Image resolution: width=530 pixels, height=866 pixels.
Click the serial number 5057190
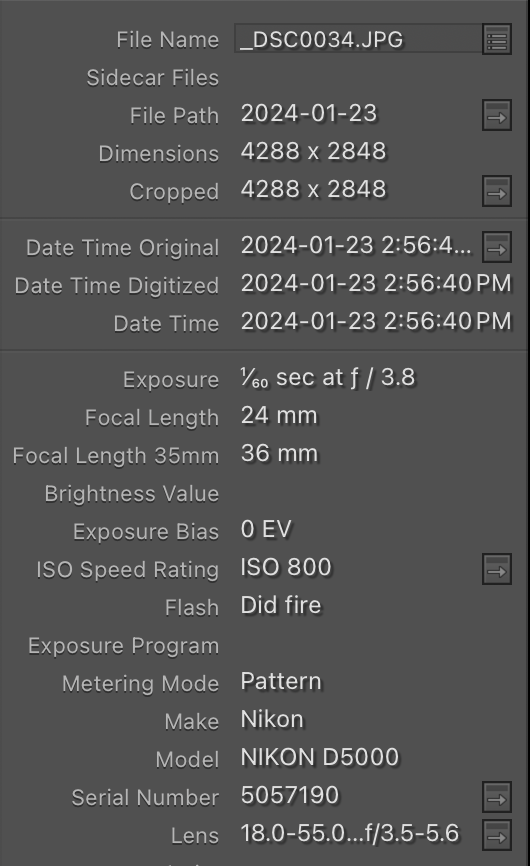point(290,795)
